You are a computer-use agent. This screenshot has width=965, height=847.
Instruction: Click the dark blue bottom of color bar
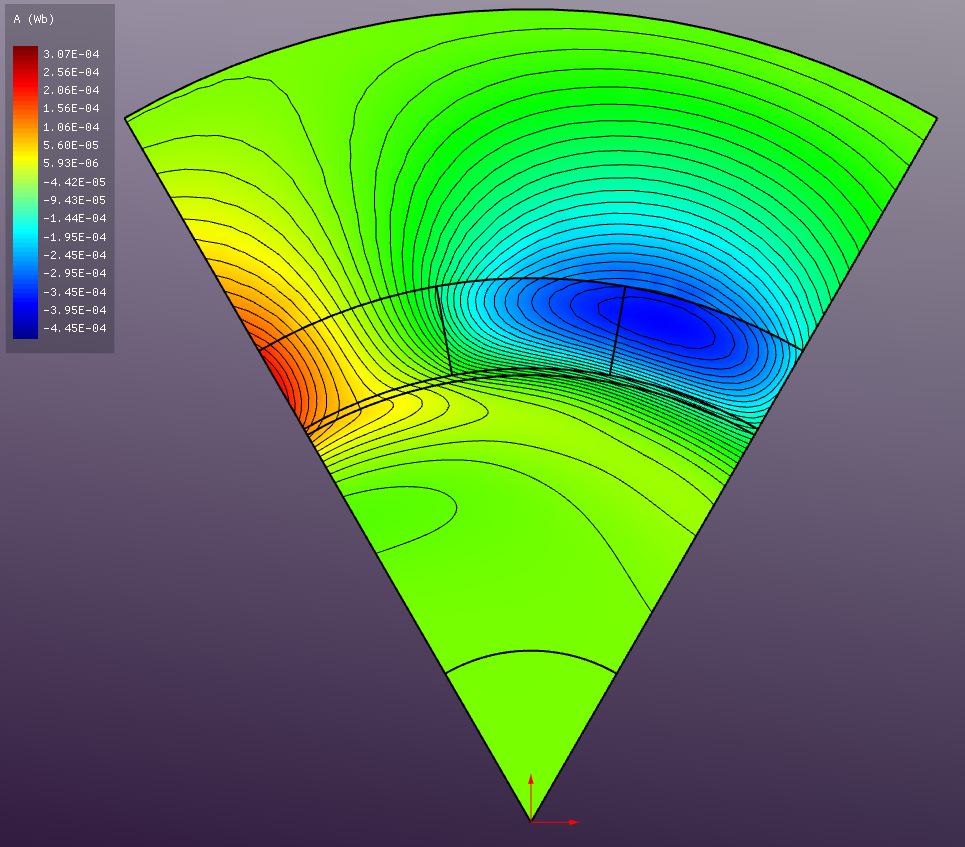point(25,330)
